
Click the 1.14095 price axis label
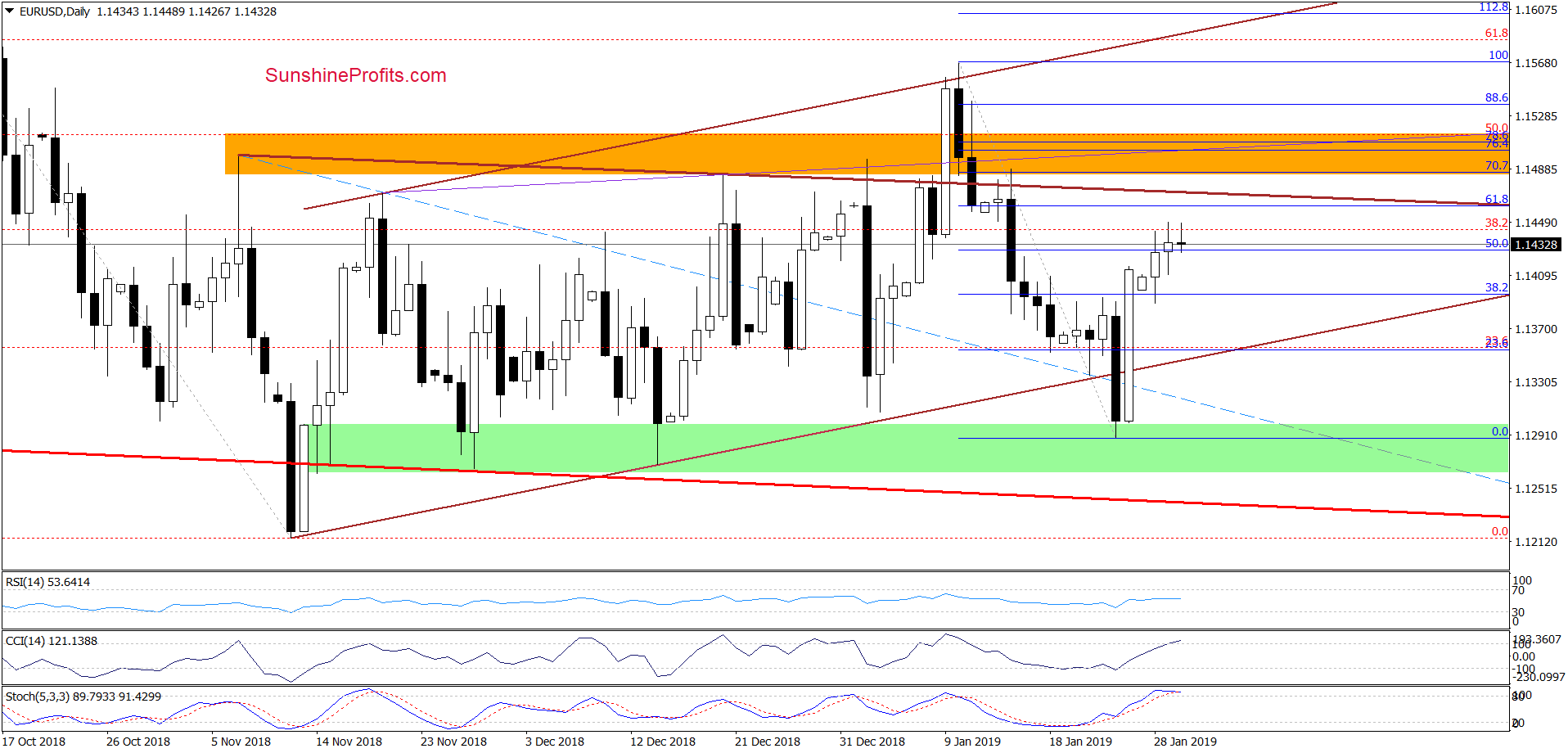pyautogui.click(x=1536, y=276)
